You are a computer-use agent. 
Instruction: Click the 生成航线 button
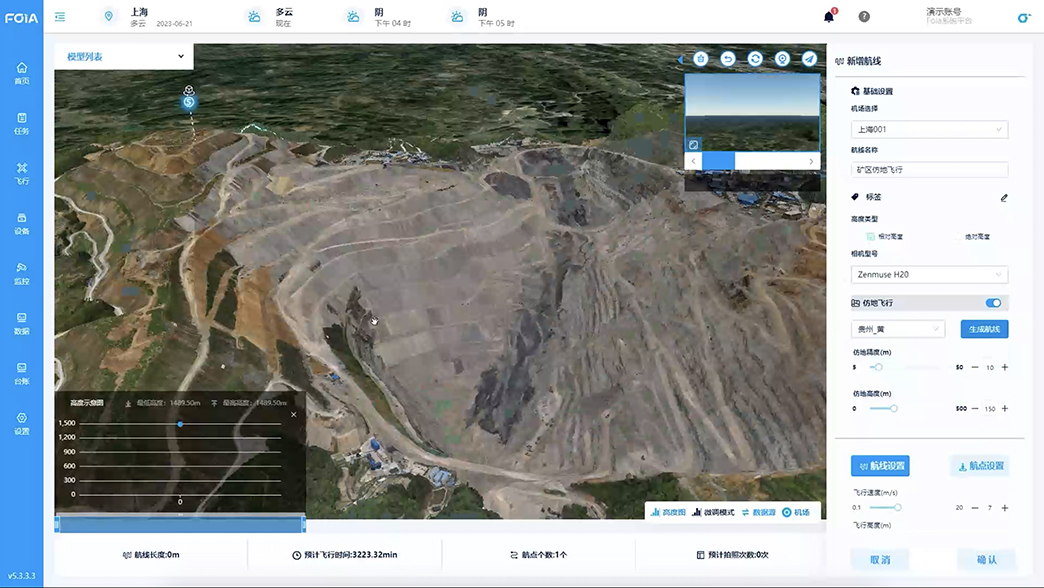984,329
